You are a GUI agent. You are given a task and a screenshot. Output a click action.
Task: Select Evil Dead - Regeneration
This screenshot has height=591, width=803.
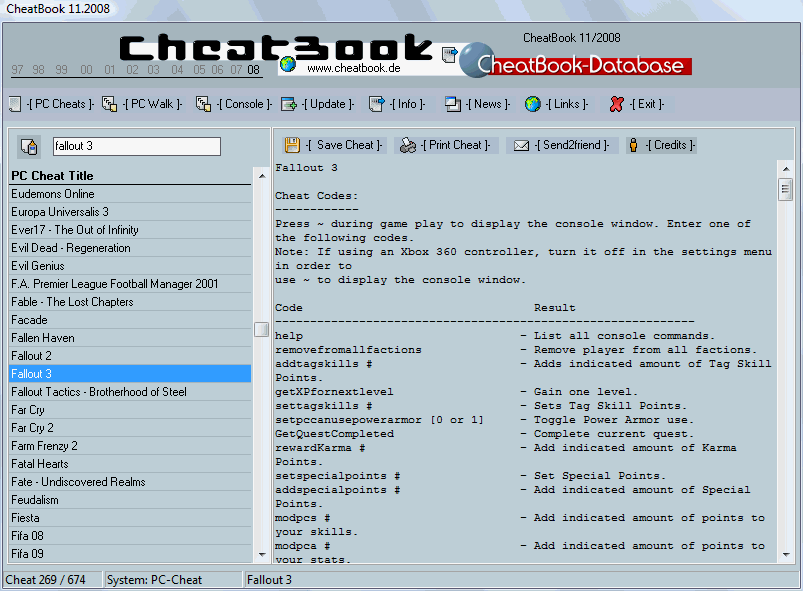click(x=130, y=248)
